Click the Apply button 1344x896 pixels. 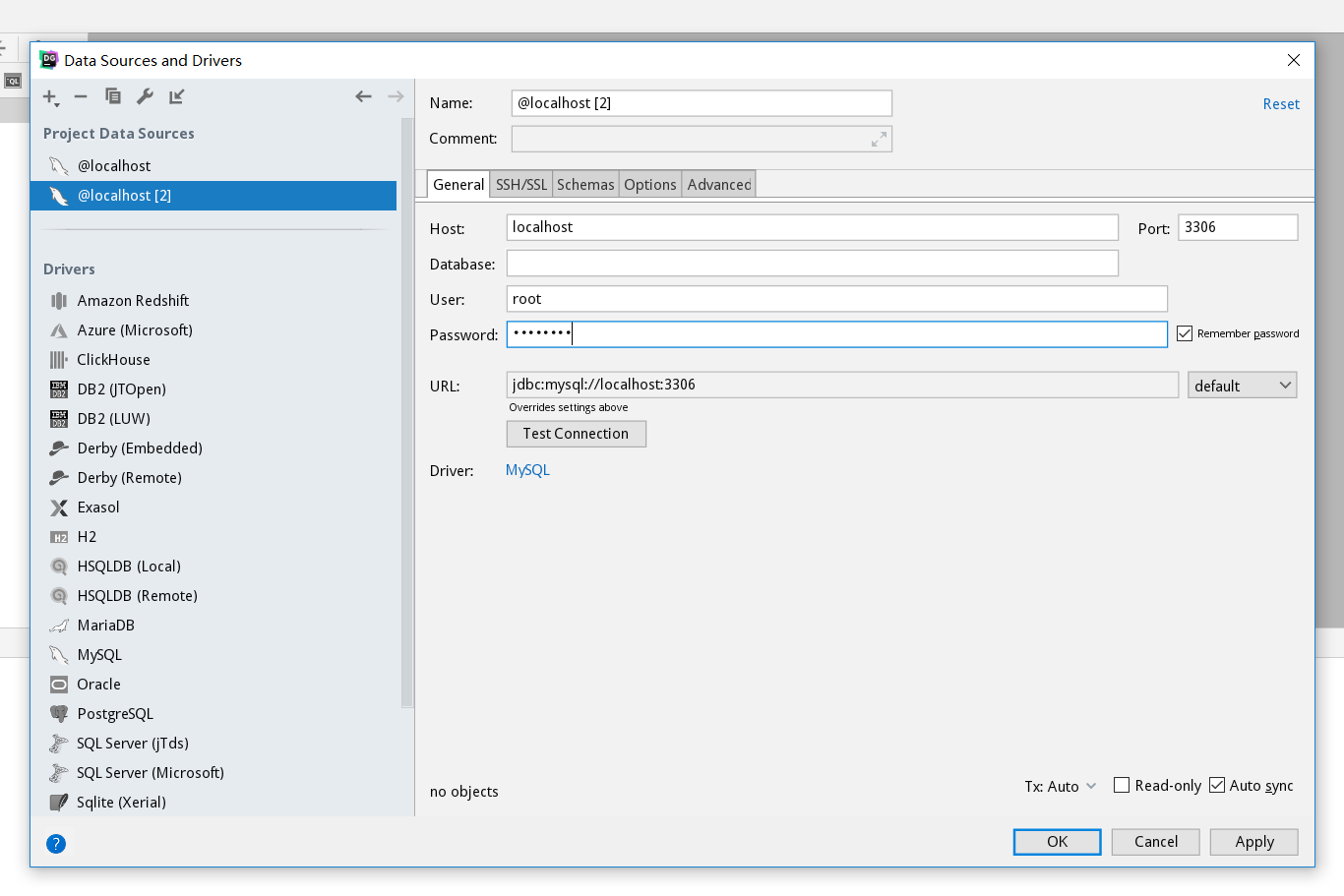pos(1254,842)
